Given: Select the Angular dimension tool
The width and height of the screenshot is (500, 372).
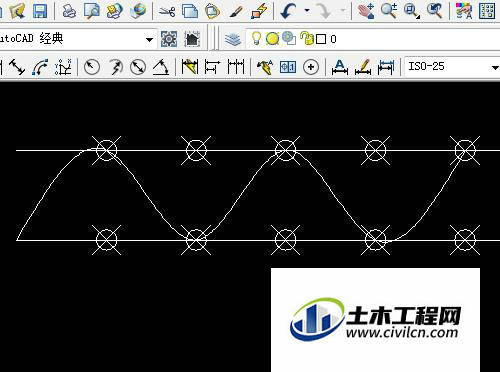Looking at the screenshot, I should 161,67.
